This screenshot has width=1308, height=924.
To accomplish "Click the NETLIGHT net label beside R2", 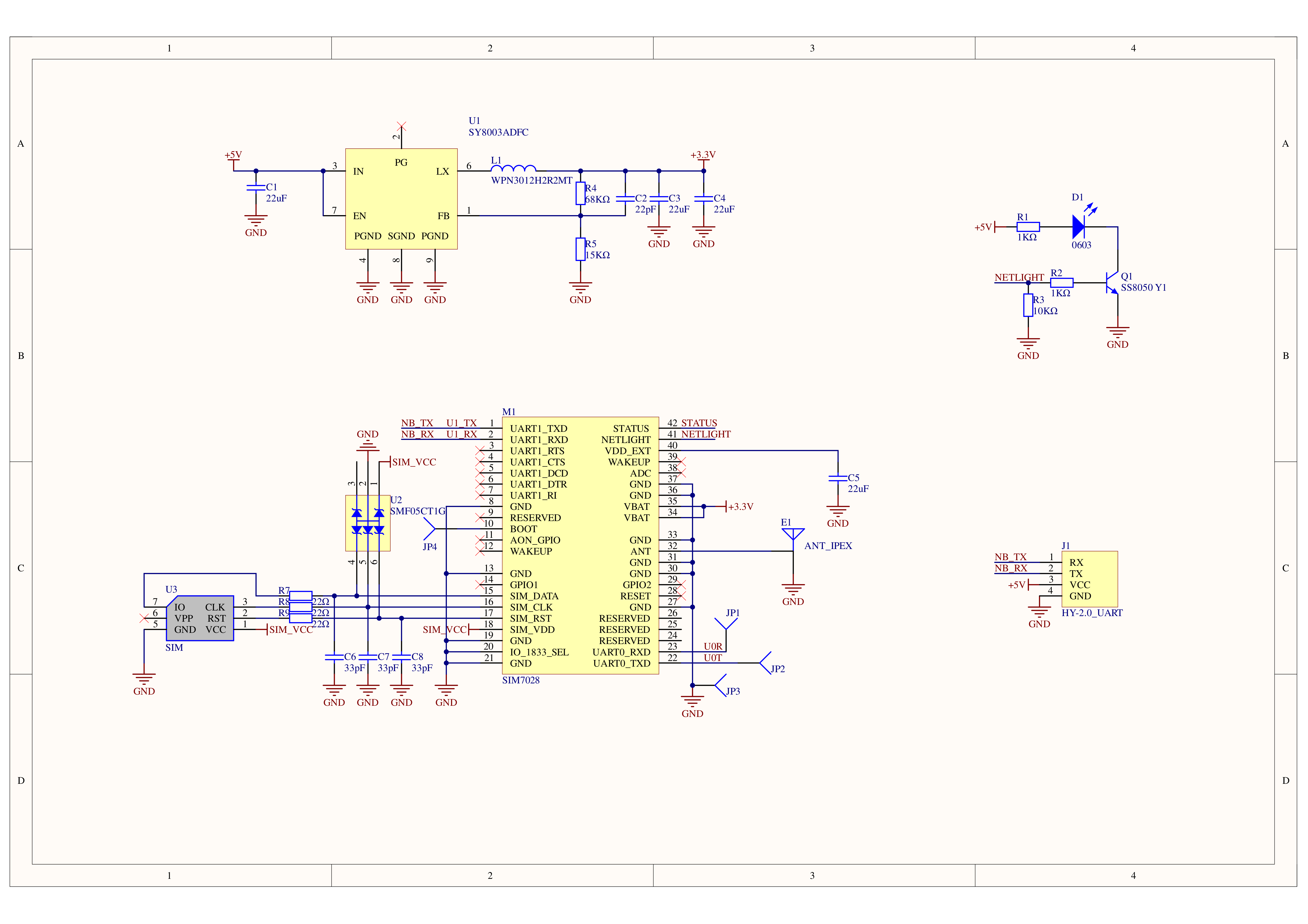I will pos(1019,278).
